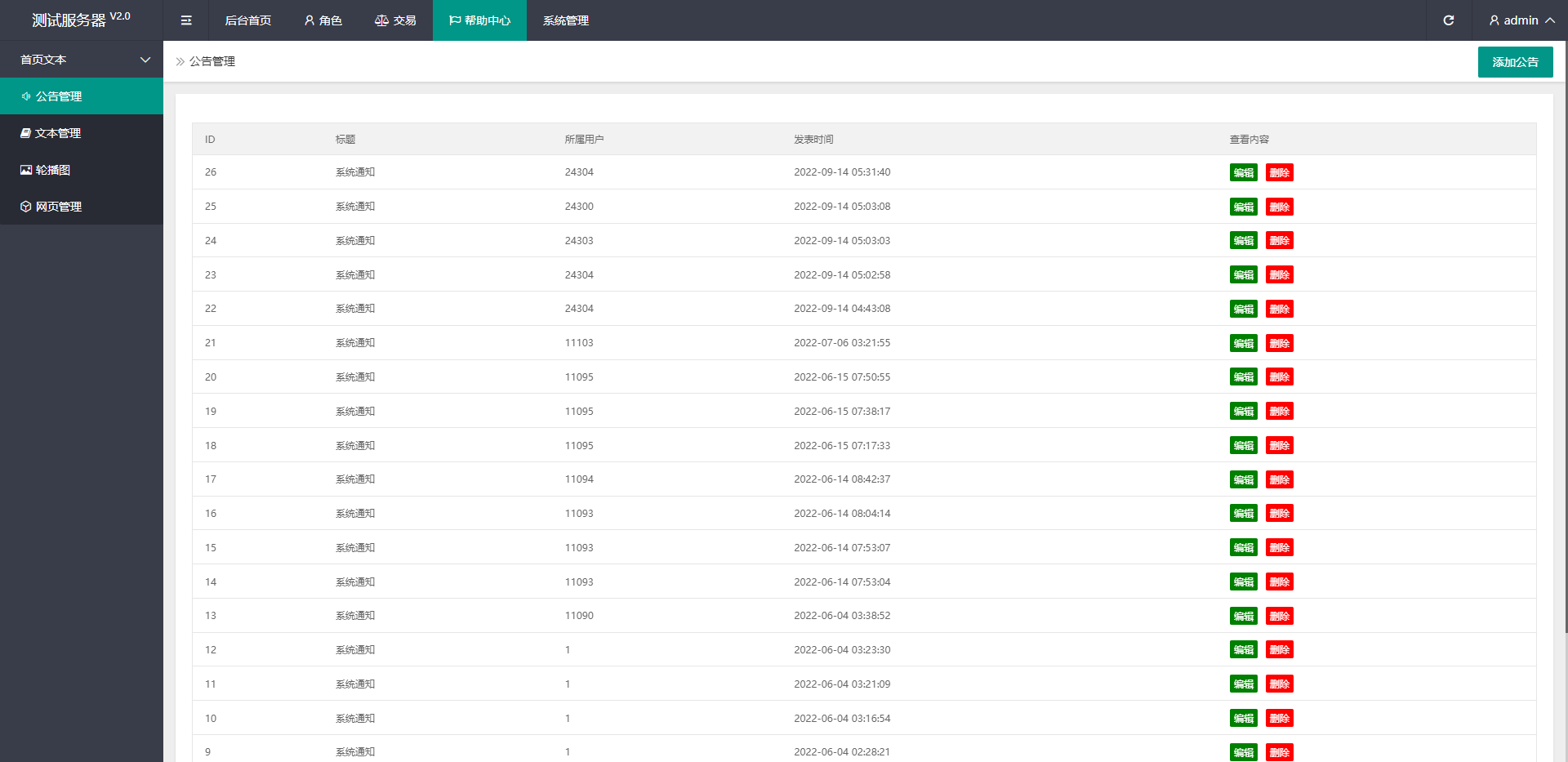Edit announcement with ID 13
Image resolution: width=1568 pixels, height=762 pixels.
click(1243, 616)
